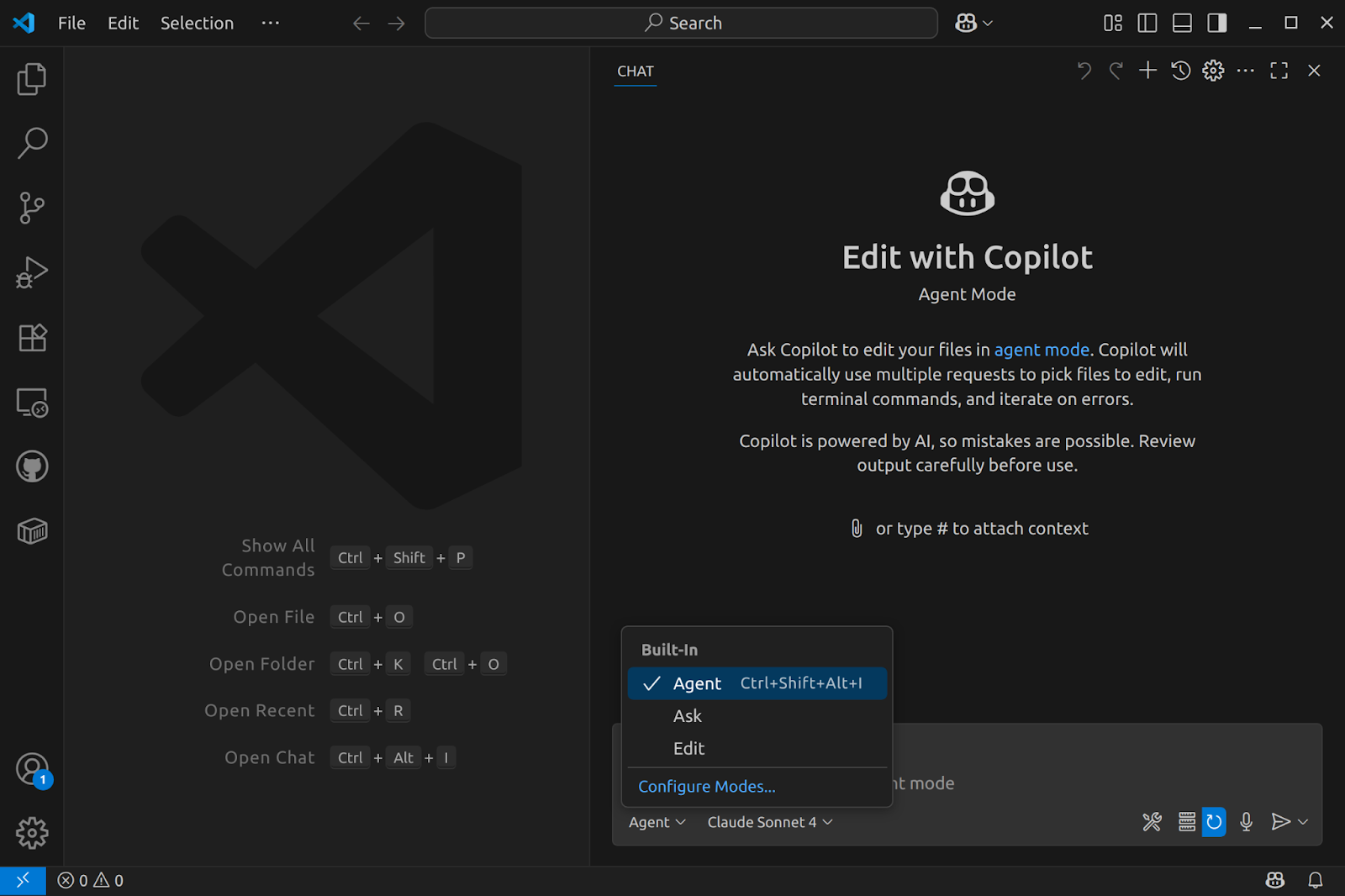Expand the send options chevron
This screenshot has height=896, width=1345.
pos(1303,821)
